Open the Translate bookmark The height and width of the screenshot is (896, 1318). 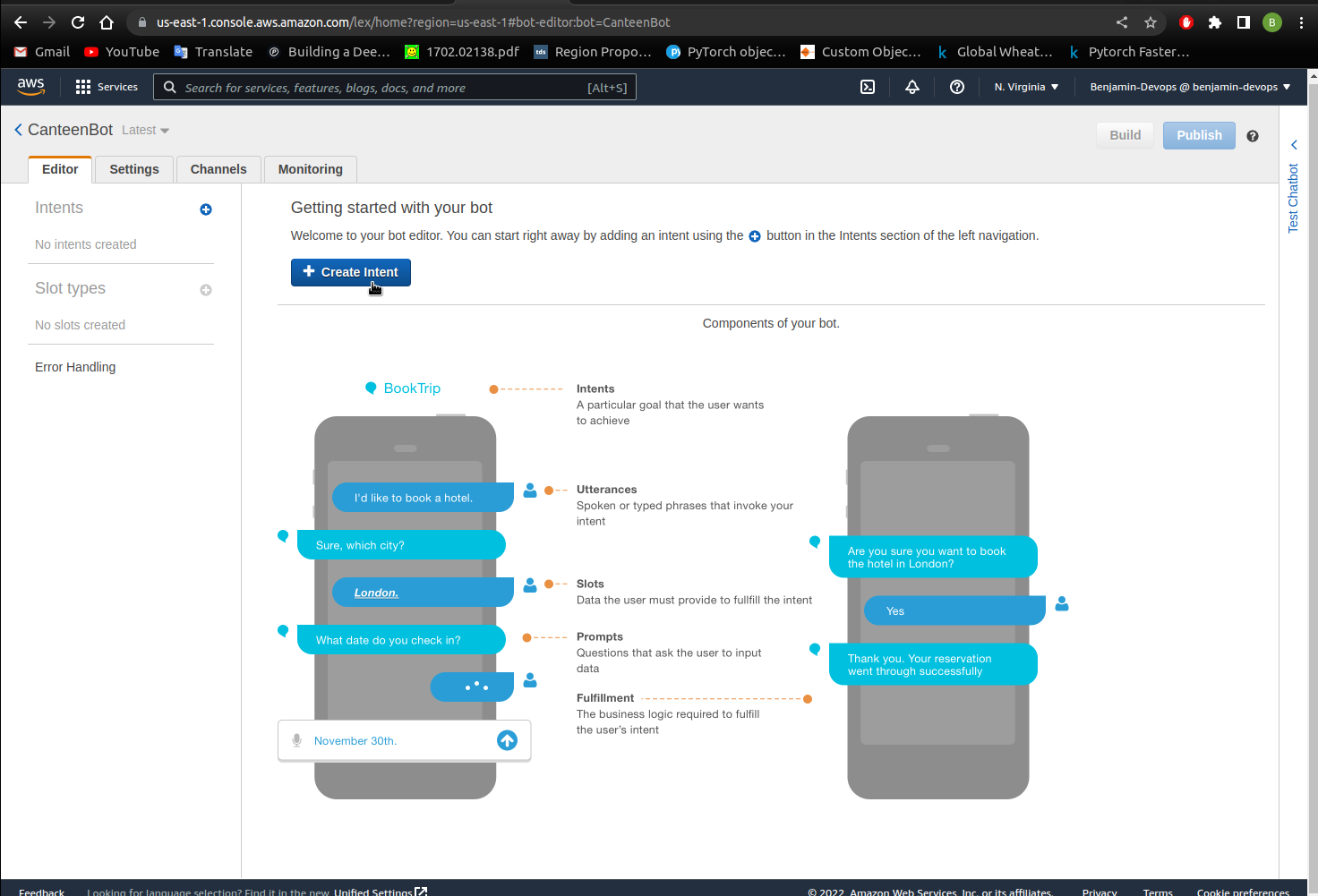(x=213, y=52)
